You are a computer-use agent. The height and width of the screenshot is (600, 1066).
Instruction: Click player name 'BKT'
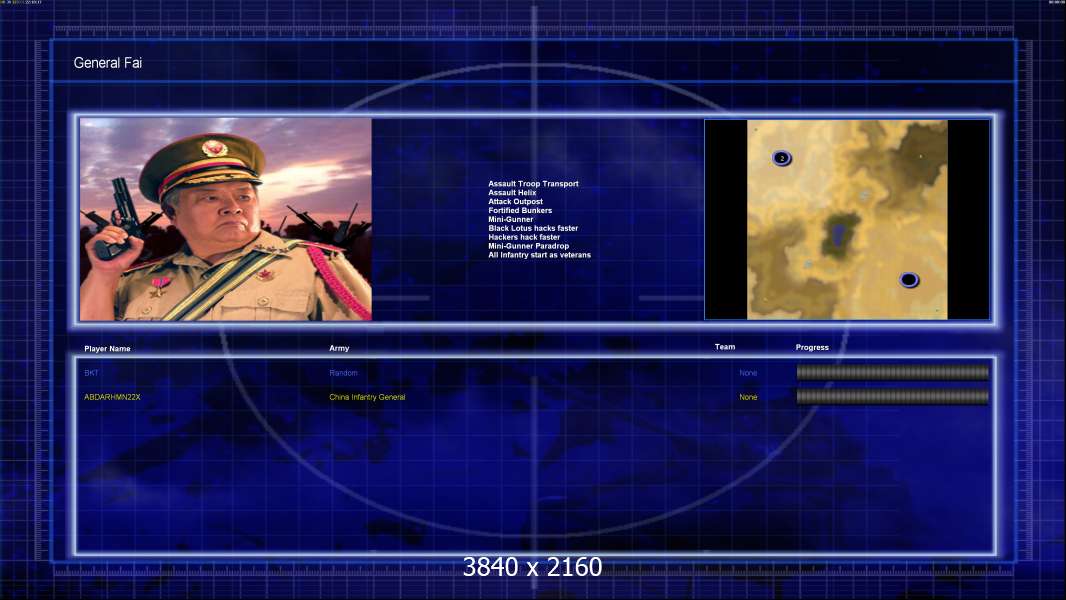coord(91,373)
